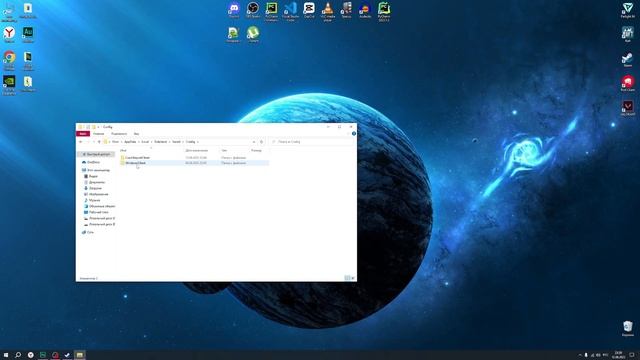640x360 pixels.
Task: Click the Yandex Browser taskbar icon
Action: pos(31,355)
